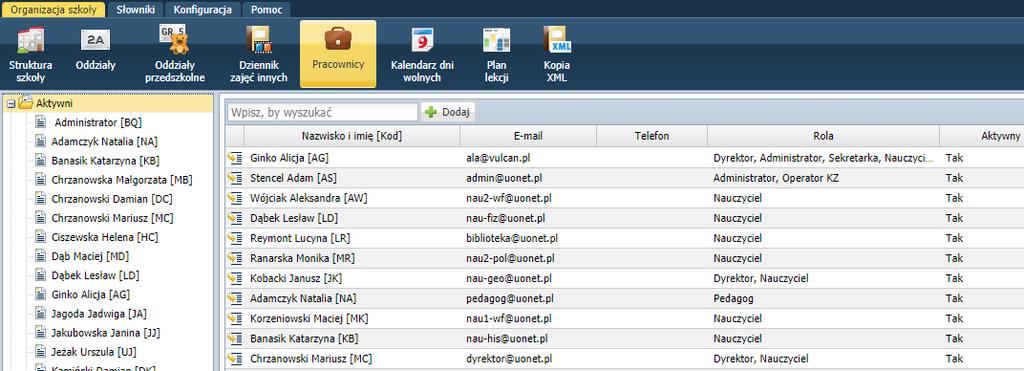Click edit icon for Chrzanowski Mariusz table row
1024x371 pixels.
(234, 359)
